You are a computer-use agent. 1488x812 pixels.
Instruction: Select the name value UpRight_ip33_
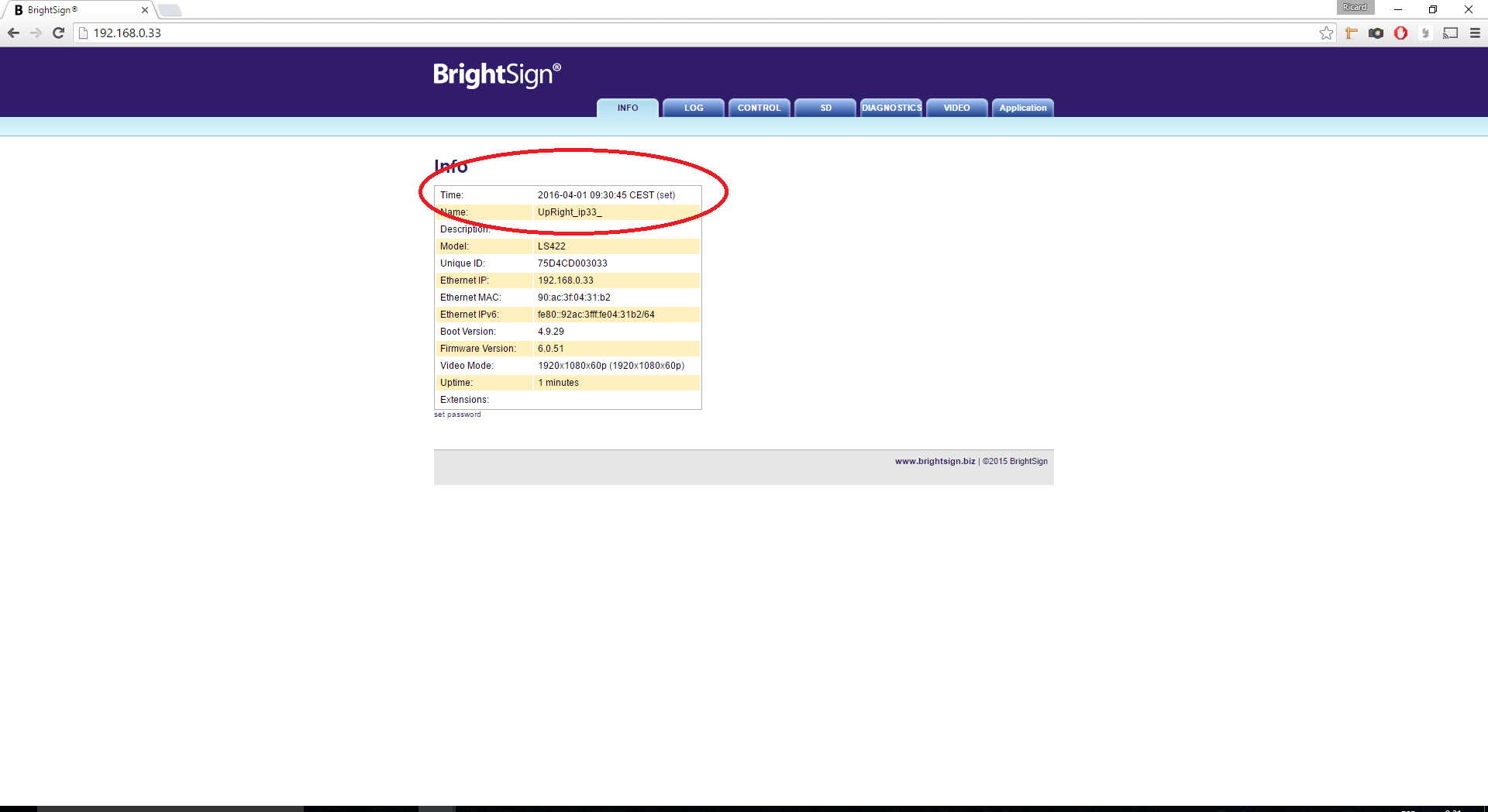tap(570, 212)
